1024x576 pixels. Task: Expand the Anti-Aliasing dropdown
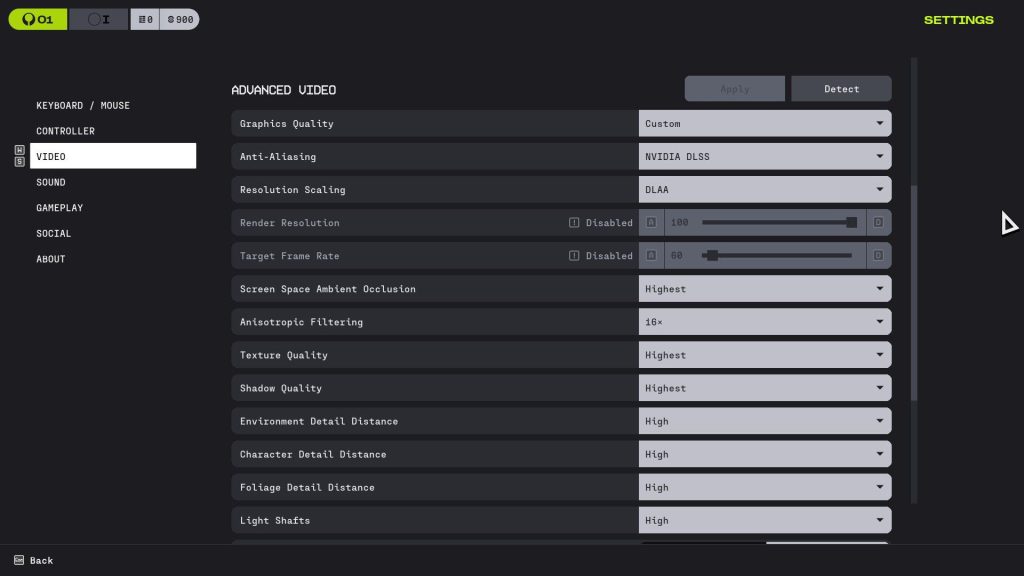[765, 157]
